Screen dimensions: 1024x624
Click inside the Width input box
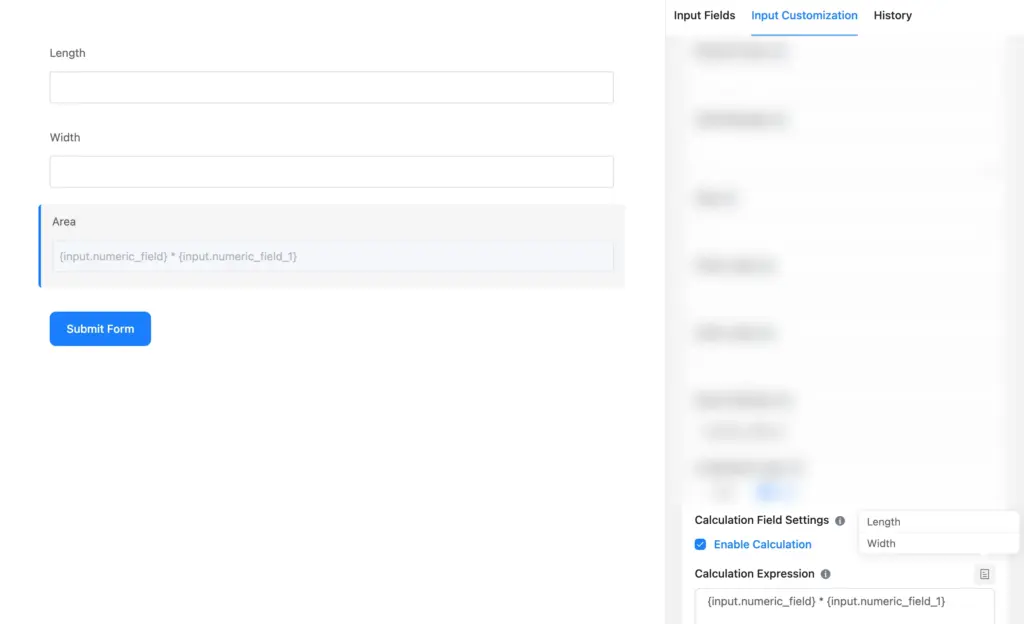click(331, 171)
